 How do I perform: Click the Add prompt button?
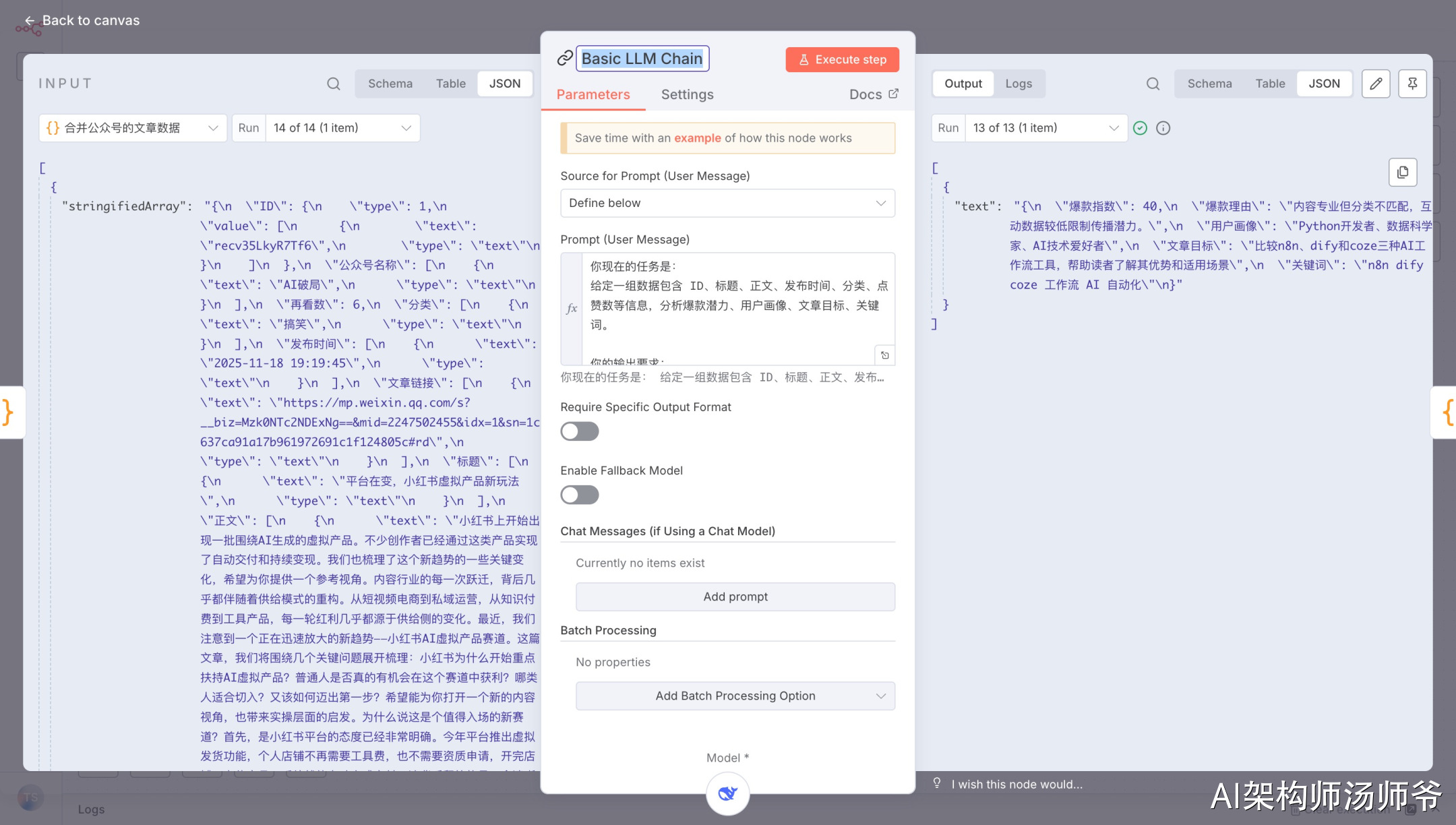[735, 597]
